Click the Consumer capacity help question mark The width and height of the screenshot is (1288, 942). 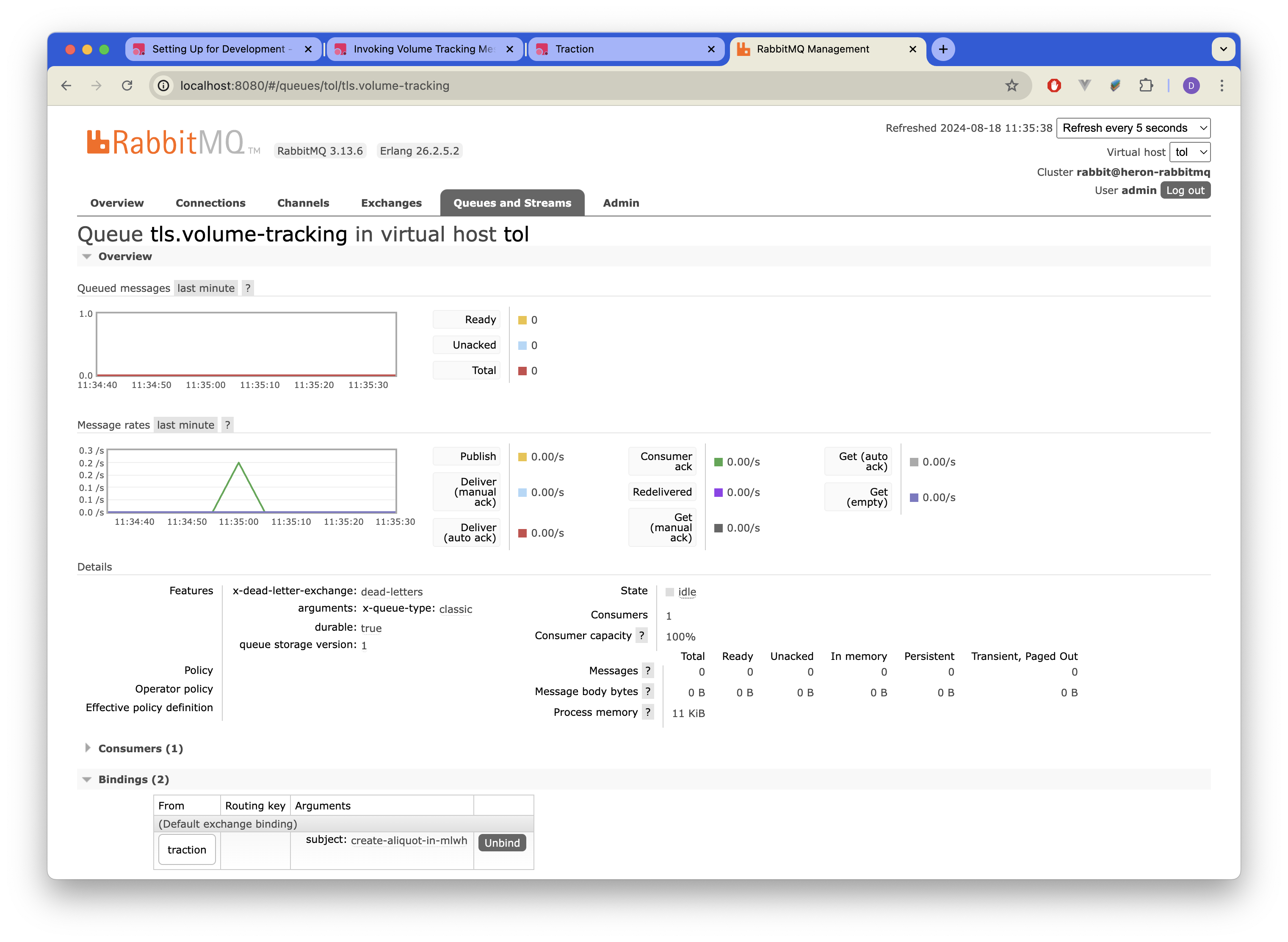(x=641, y=635)
